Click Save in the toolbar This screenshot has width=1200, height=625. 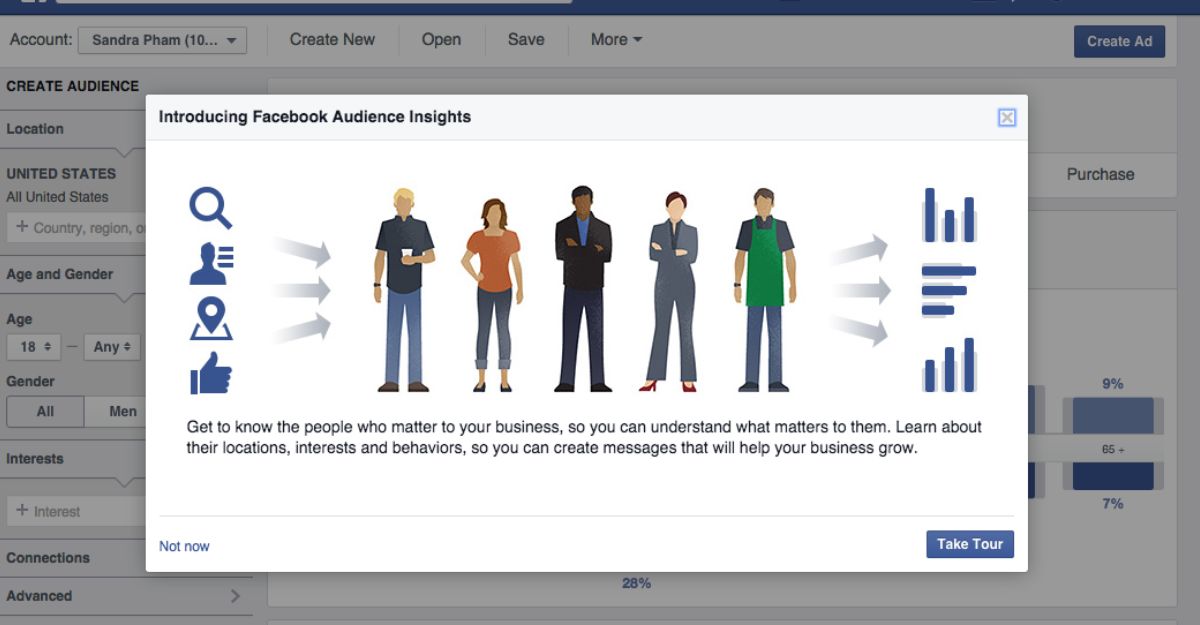pos(526,40)
